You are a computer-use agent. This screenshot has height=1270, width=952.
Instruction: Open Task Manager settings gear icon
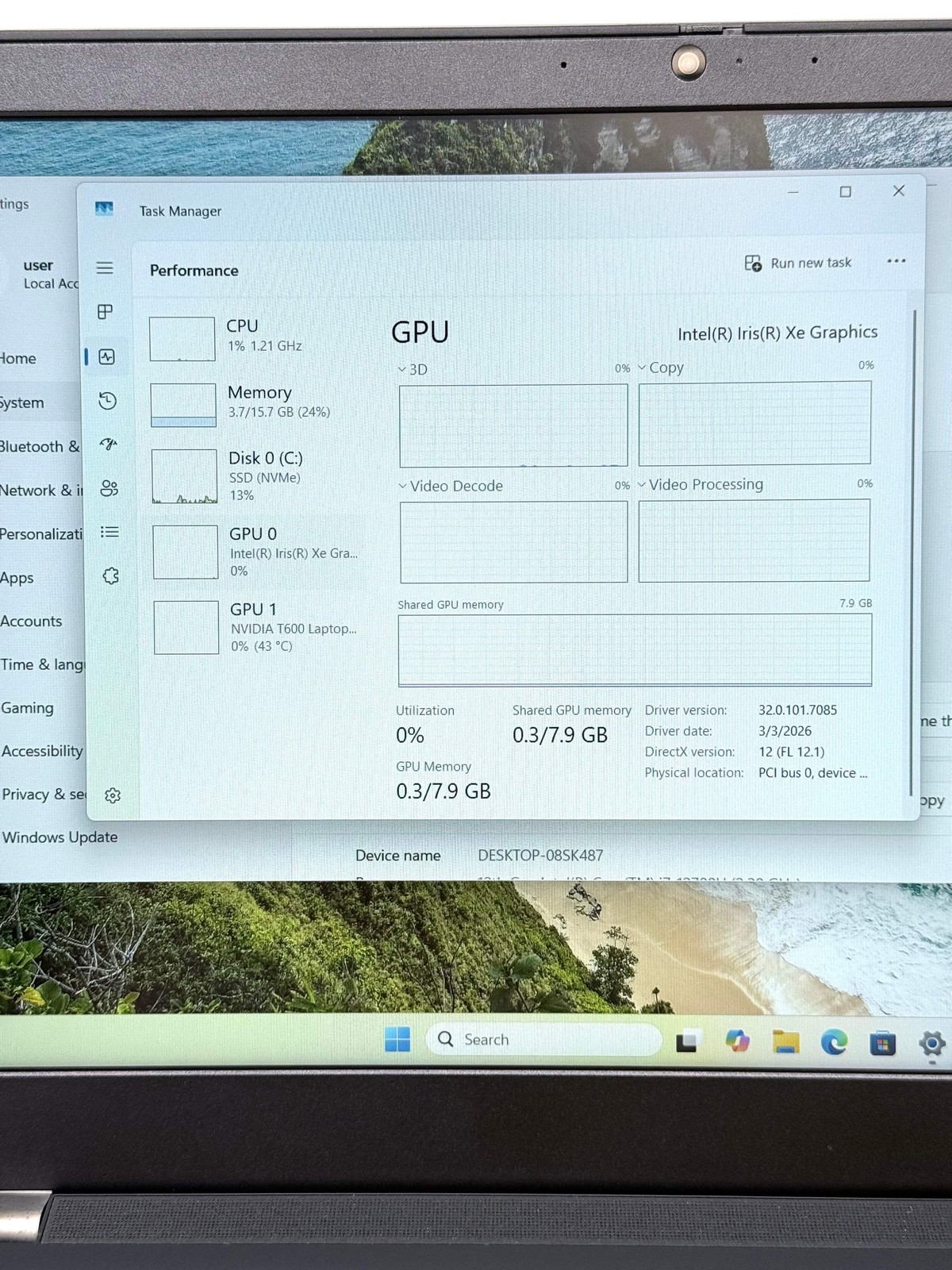point(113,795)
